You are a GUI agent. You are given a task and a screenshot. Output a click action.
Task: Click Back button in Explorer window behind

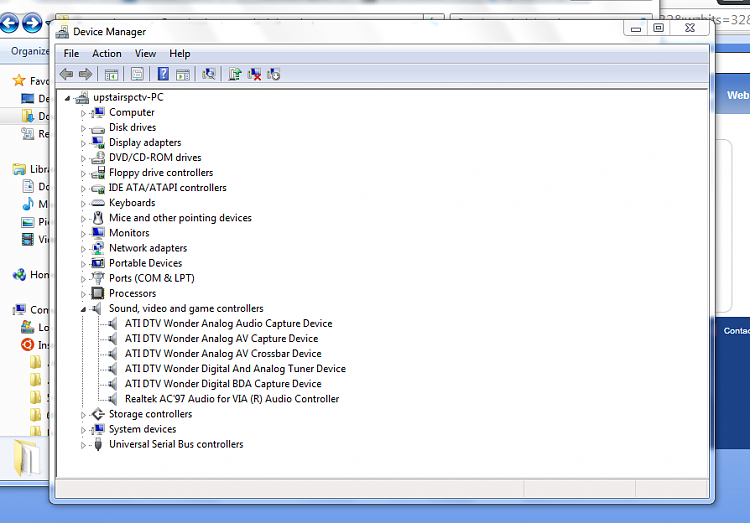click(x=9, y=23)
